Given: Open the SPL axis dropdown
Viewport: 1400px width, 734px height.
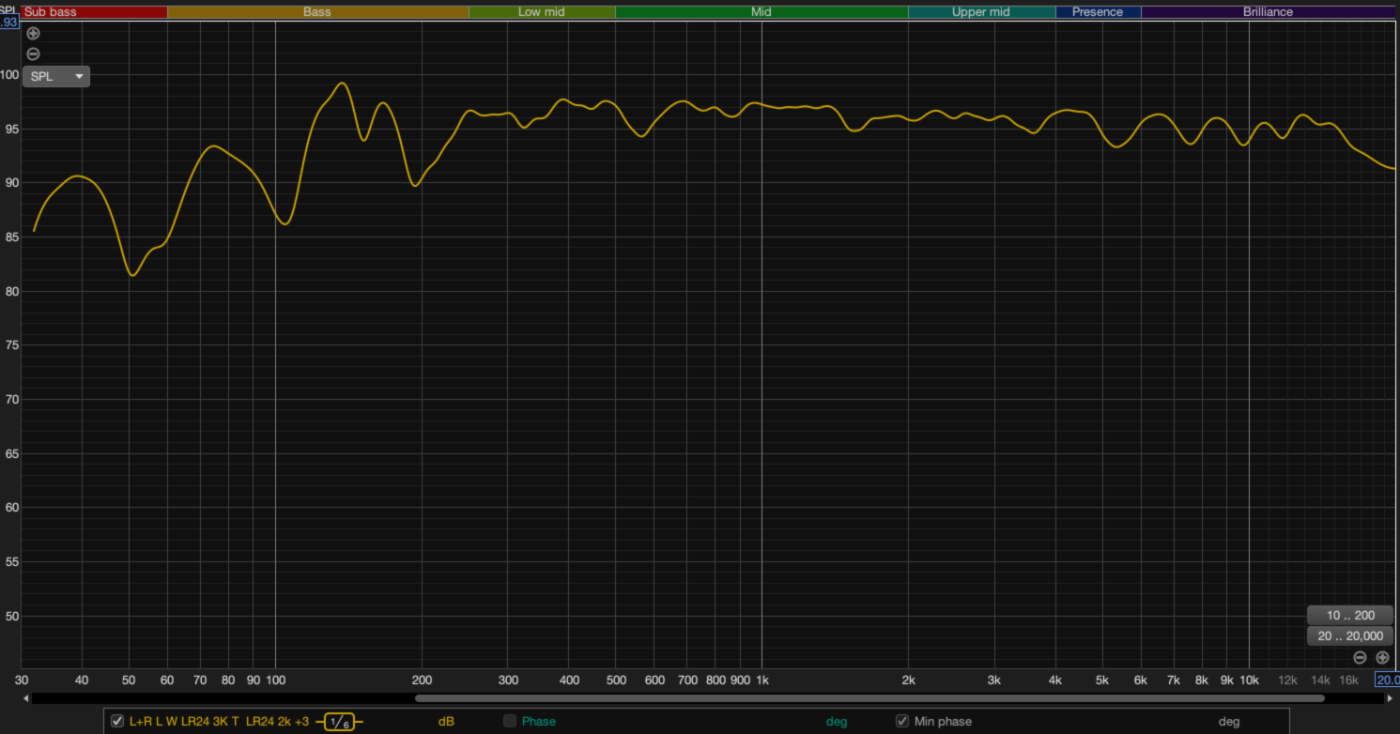Looking at the screenshot, I should pos(56,76).
